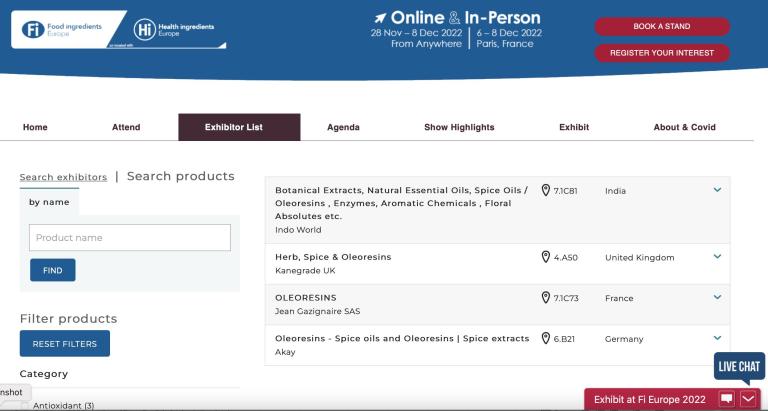Click the Fi Food ingredients Europe logo
768x411 pixels.
(x=62, y=29)
